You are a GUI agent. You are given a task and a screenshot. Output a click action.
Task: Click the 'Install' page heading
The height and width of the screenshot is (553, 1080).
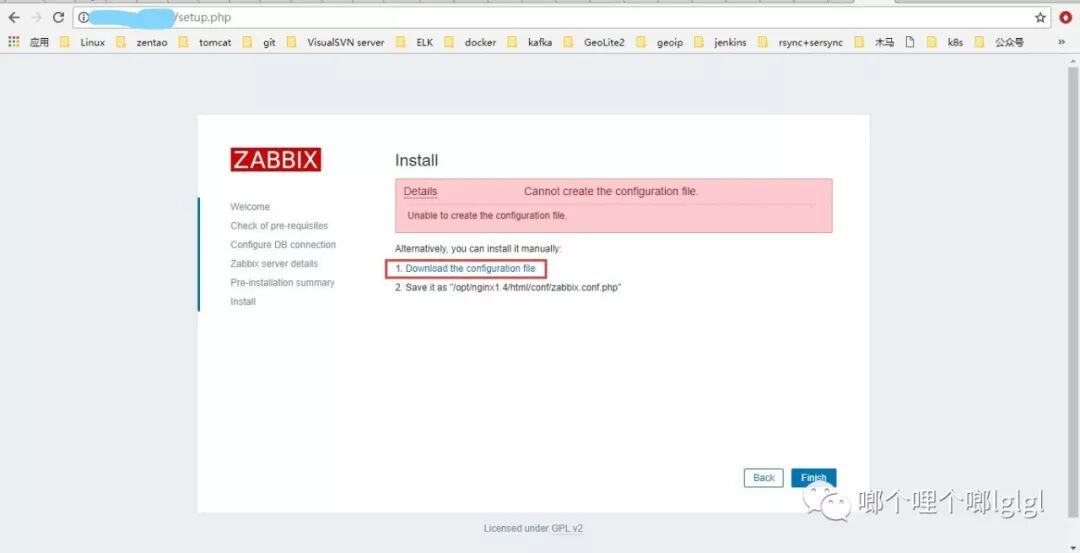coord(417,160)
